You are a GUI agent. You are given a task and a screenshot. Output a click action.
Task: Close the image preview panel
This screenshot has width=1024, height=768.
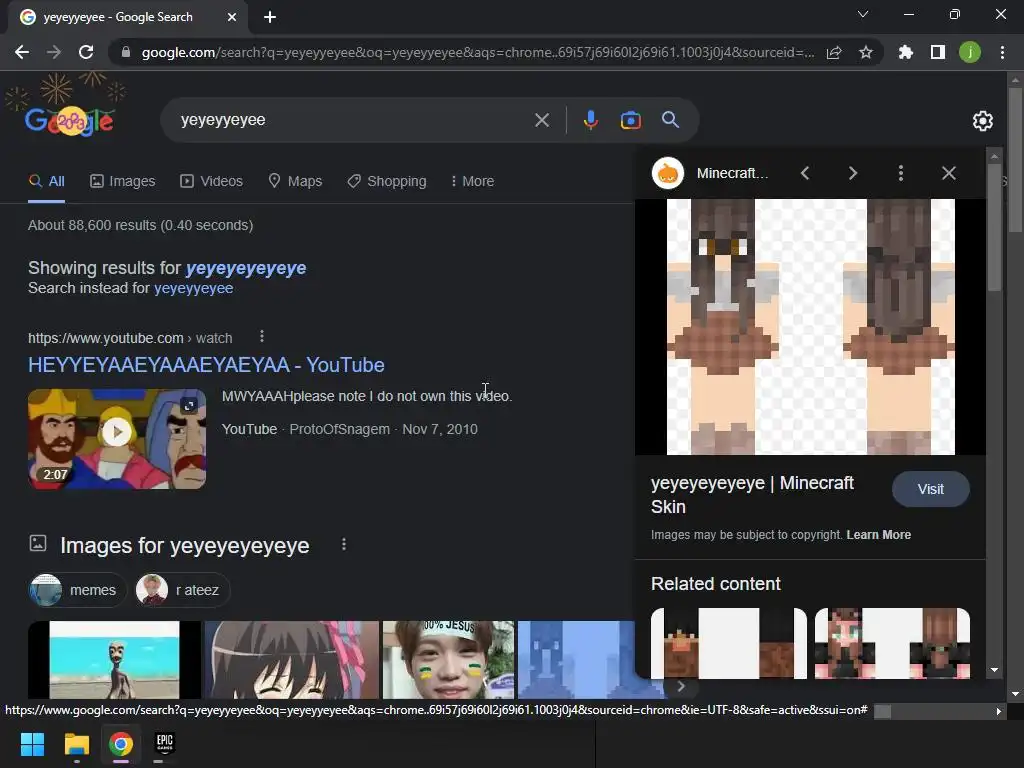coord(949,173)
